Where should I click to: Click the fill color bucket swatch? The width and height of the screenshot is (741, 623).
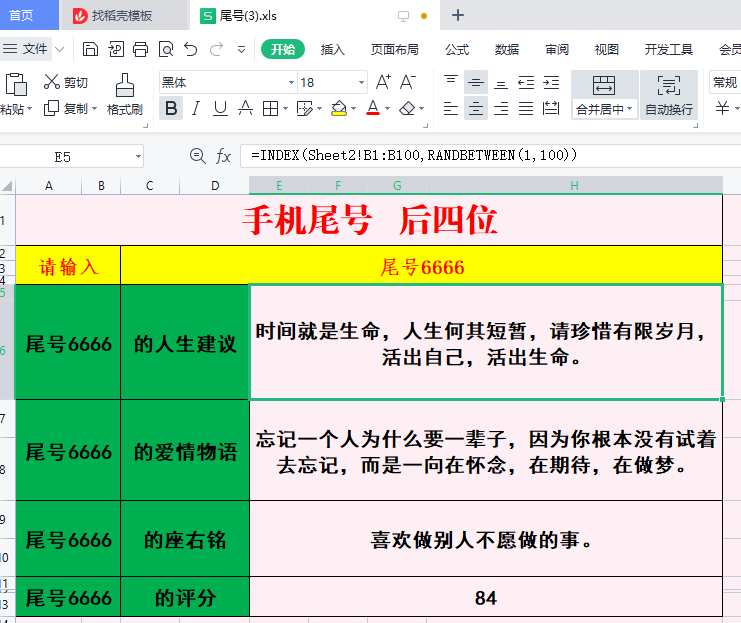pyautogui.click(x=338, y=108)
